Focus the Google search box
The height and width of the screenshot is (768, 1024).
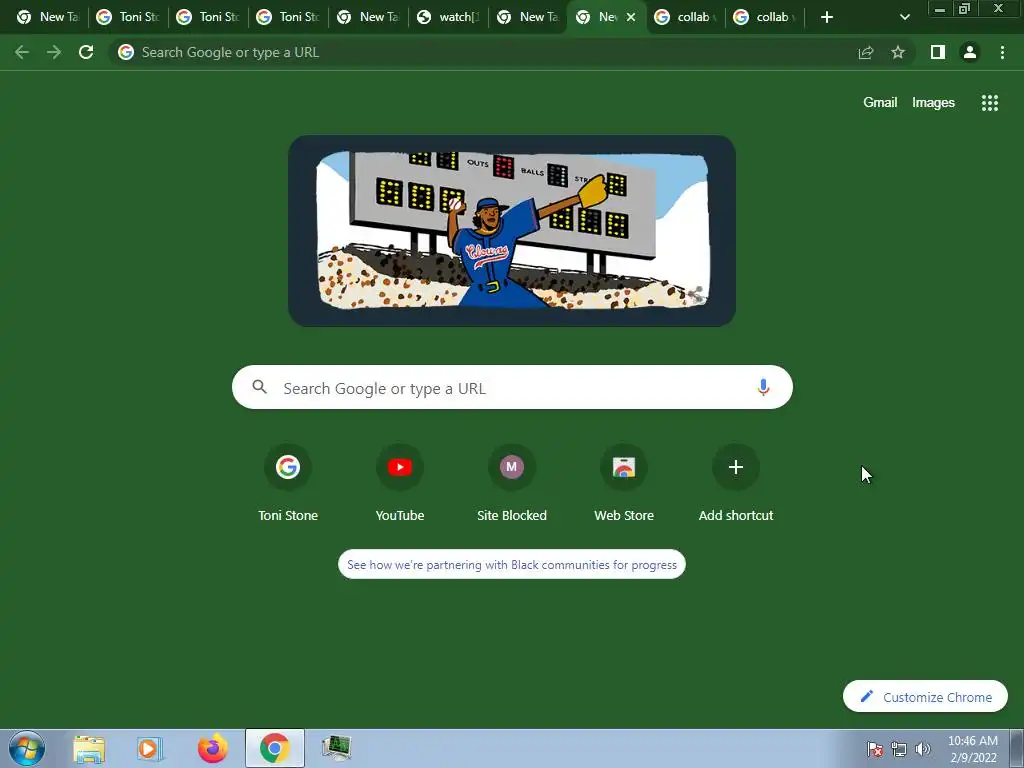(512, 387)
